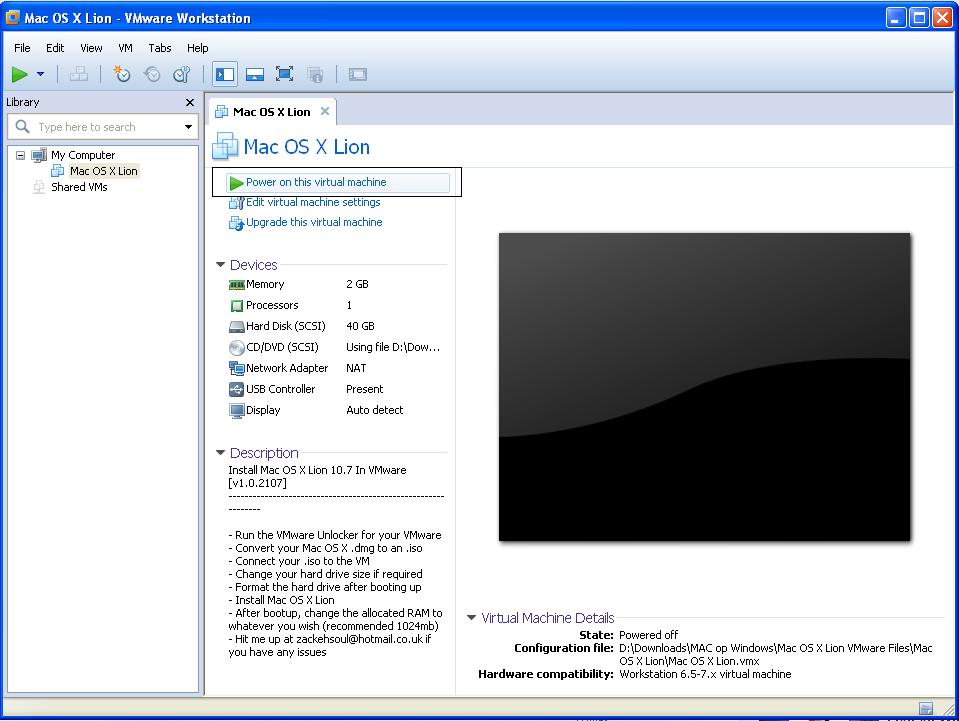Open the Edit menu
This screenshot has width=959, height=721.
(55, 48)
